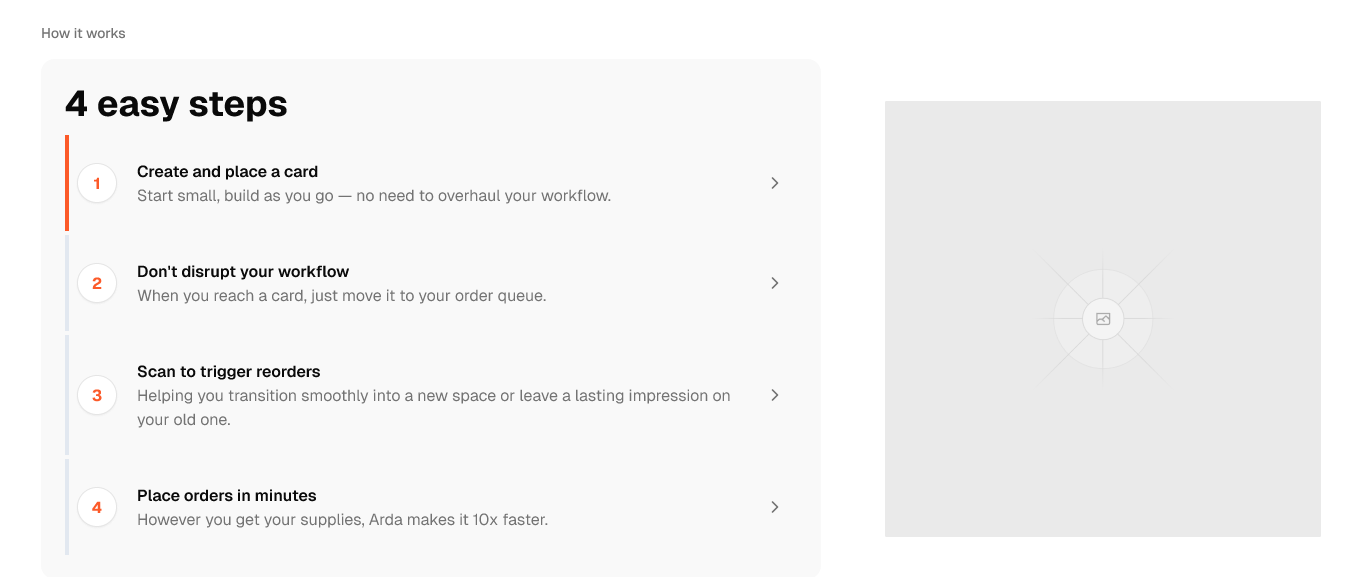The width and height of the screenshot is (1355, 577).
Task: Expand the 'Create and place a card' chevron
Action: point(774,183)
